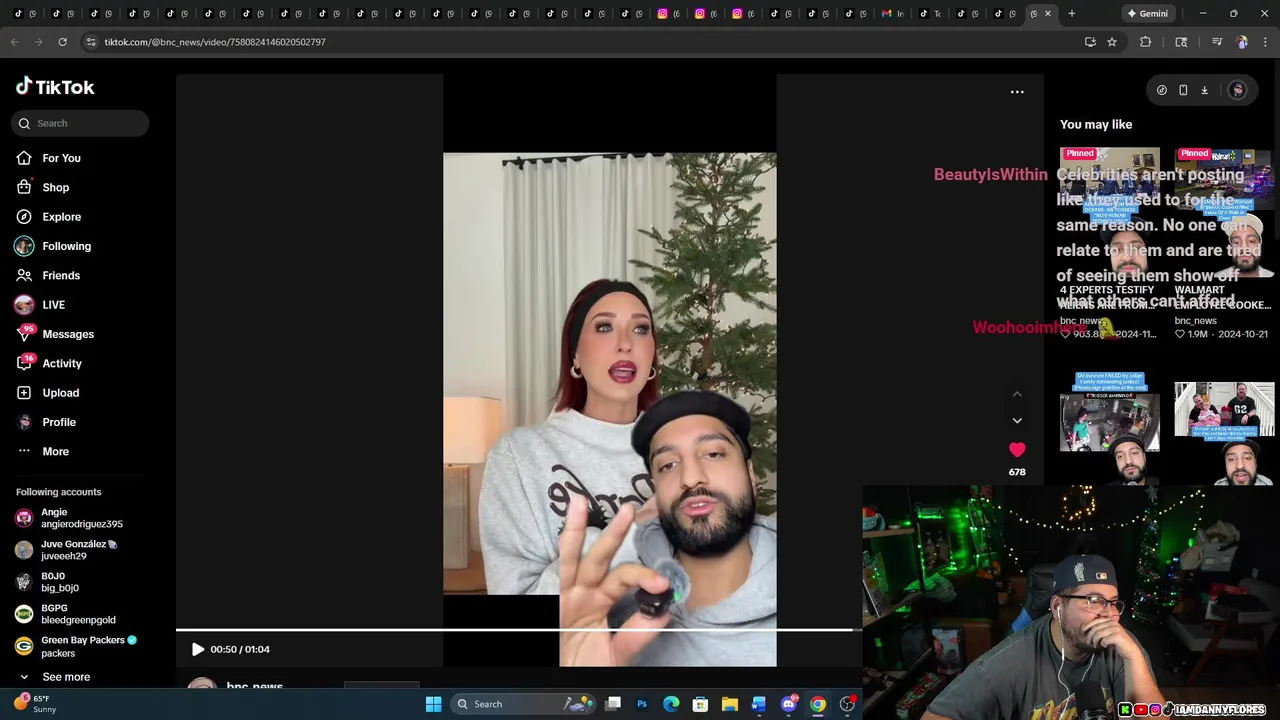Click the TikTok logo
Image resolution: width=1280 pixels, height=720 pixels.
(55, 87)
